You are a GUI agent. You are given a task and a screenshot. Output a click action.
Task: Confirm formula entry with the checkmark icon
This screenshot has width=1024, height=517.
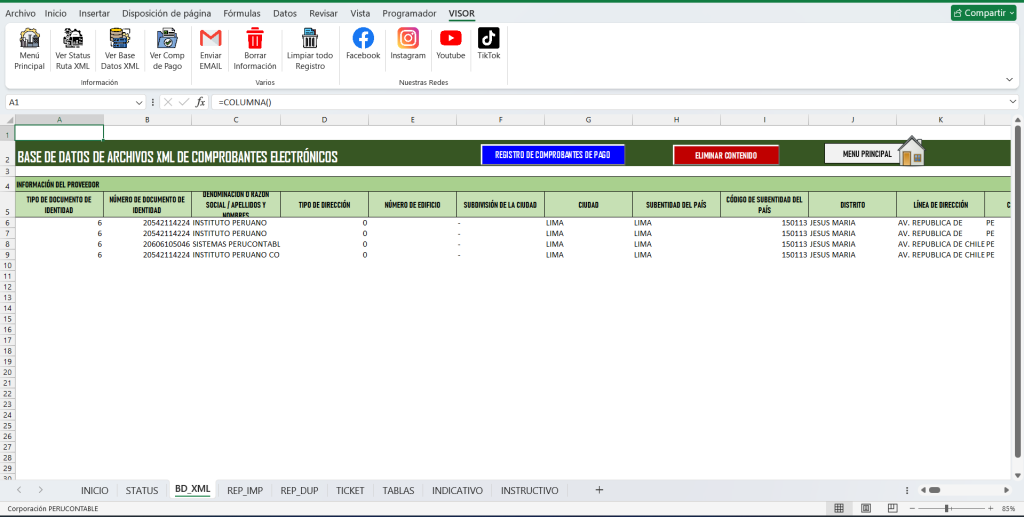184,102
